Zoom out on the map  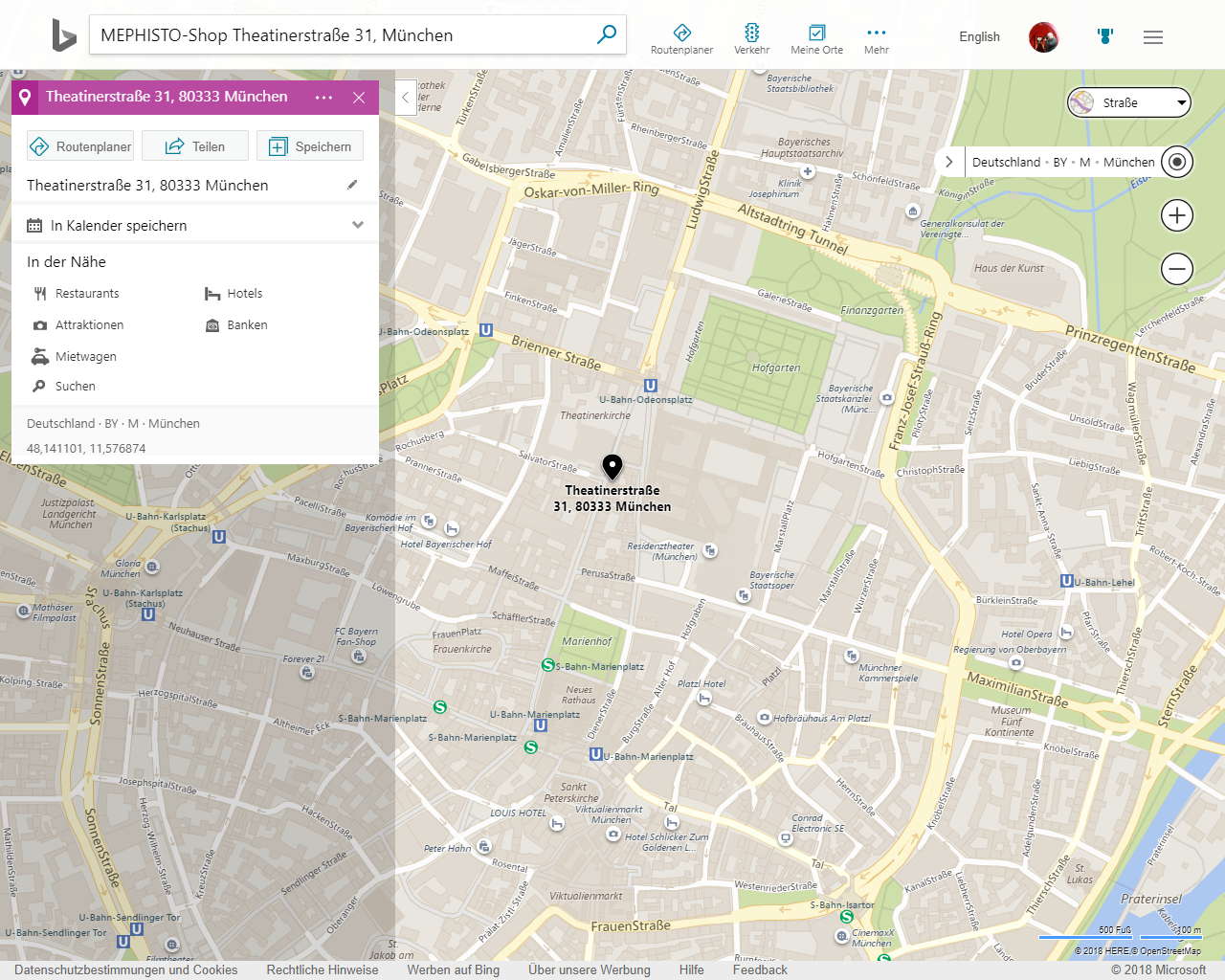(x=1176, y=269)
